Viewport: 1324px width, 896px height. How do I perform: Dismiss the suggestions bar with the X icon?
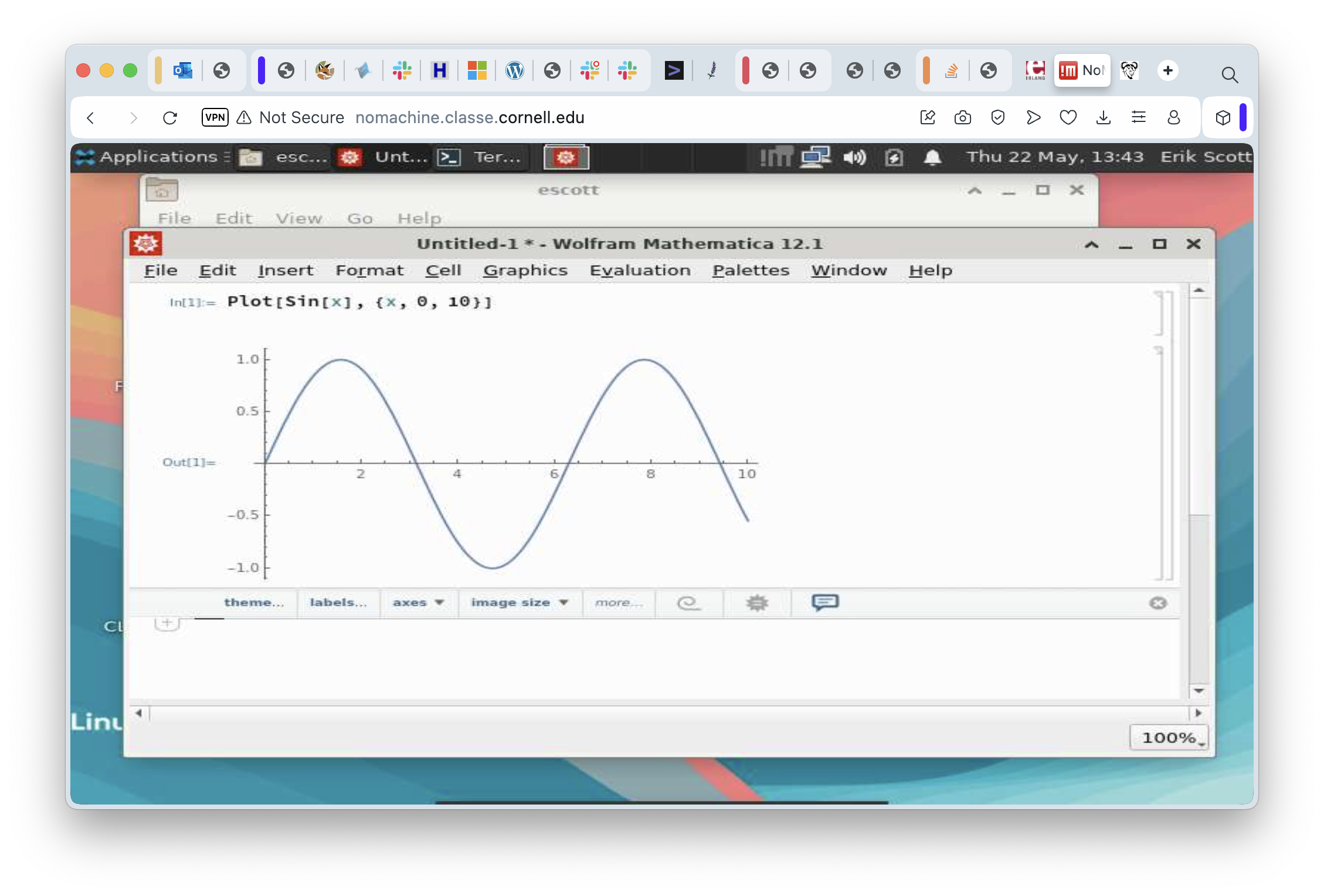[1157, 603]
